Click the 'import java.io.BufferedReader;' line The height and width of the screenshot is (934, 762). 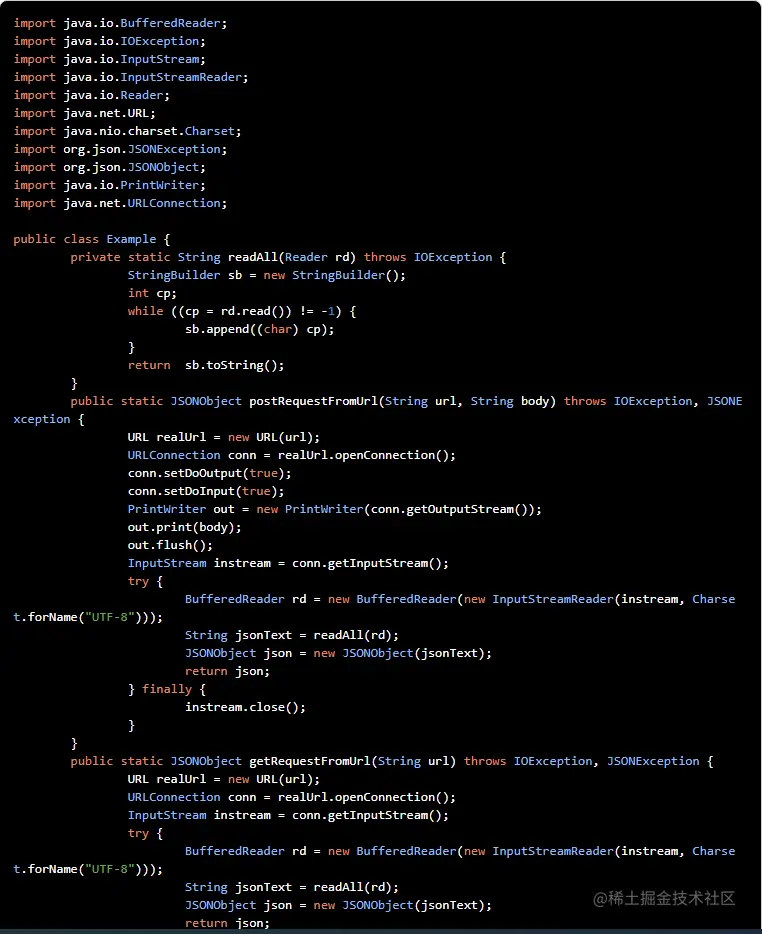click(x=120, y=23)
